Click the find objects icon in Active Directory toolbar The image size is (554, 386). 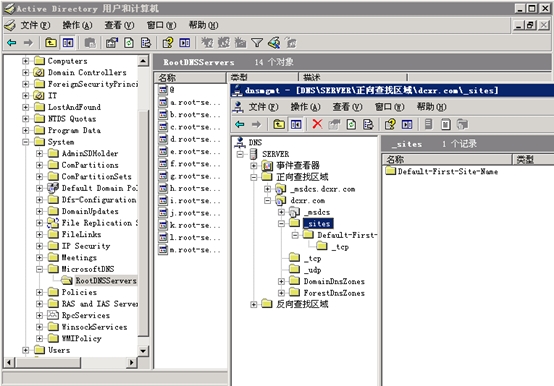point(274,43)
